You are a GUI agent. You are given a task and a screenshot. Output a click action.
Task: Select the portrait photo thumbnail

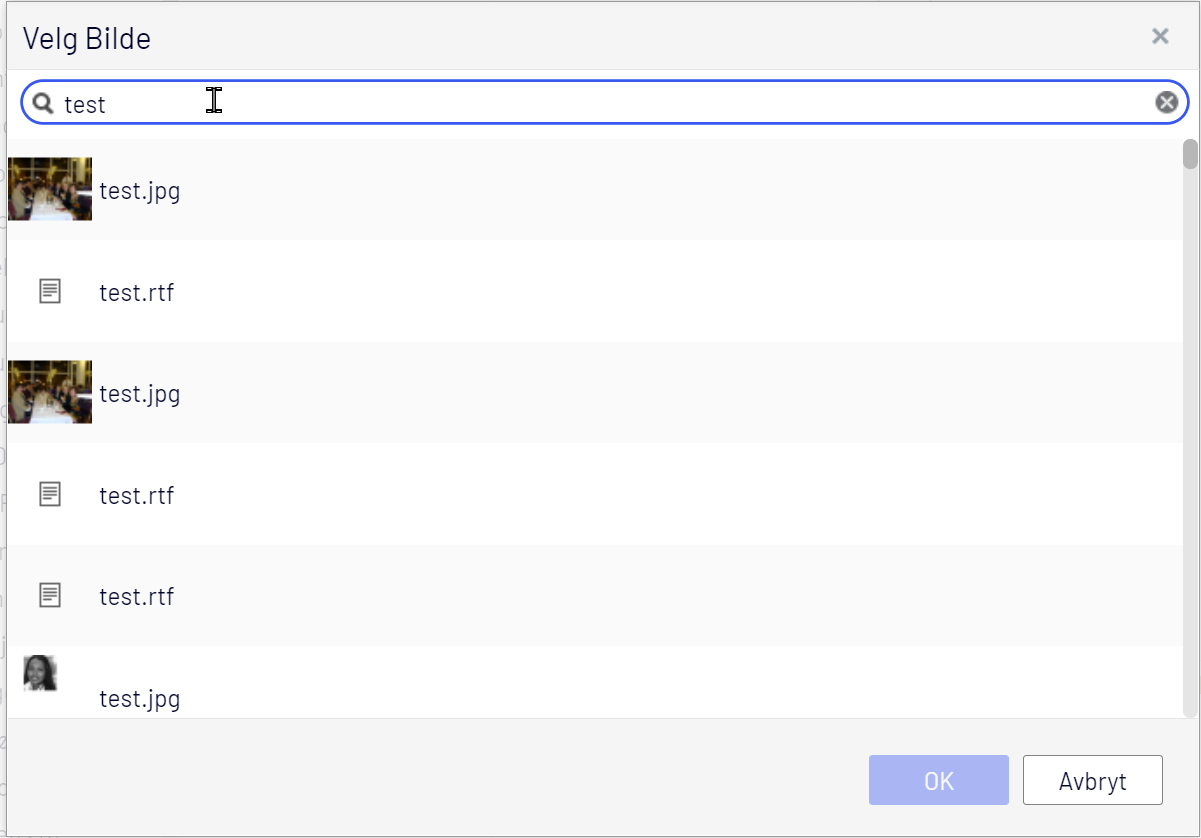click(x=40, y=673)
